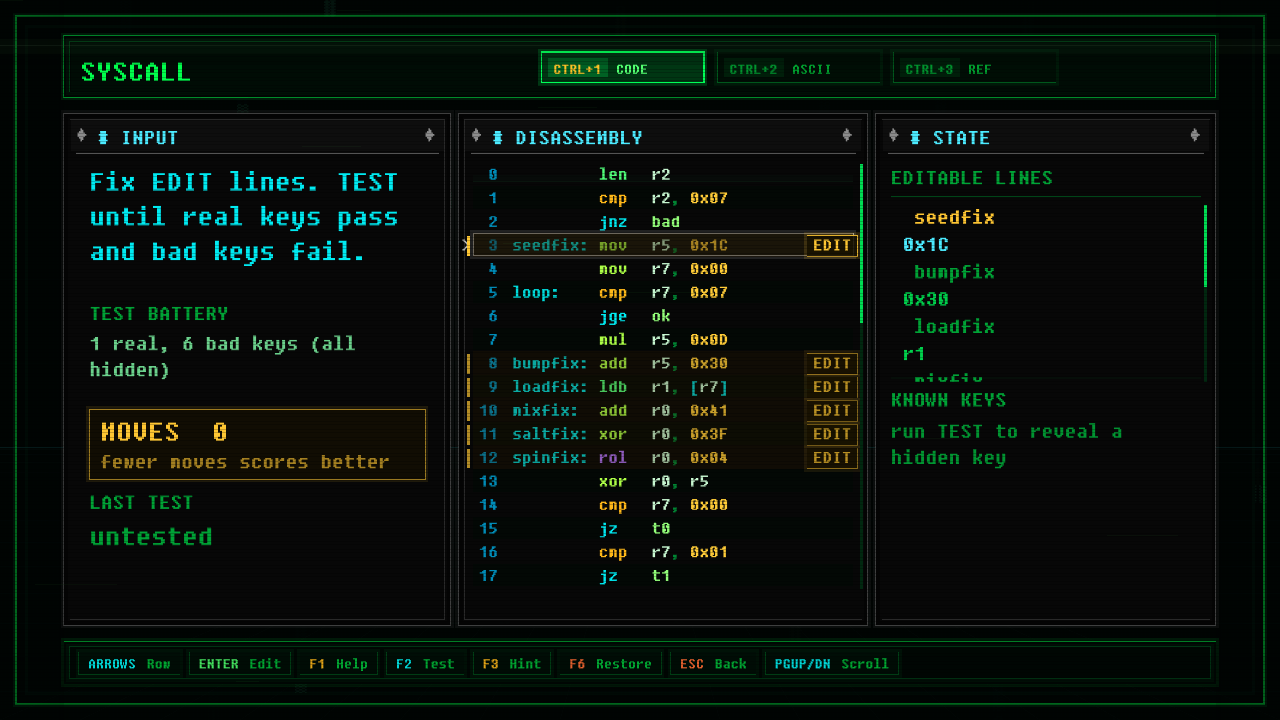Select line 1 cmp r2, 0x07
The height and width of the screenshot is (720, 1280).
[662, 198]
